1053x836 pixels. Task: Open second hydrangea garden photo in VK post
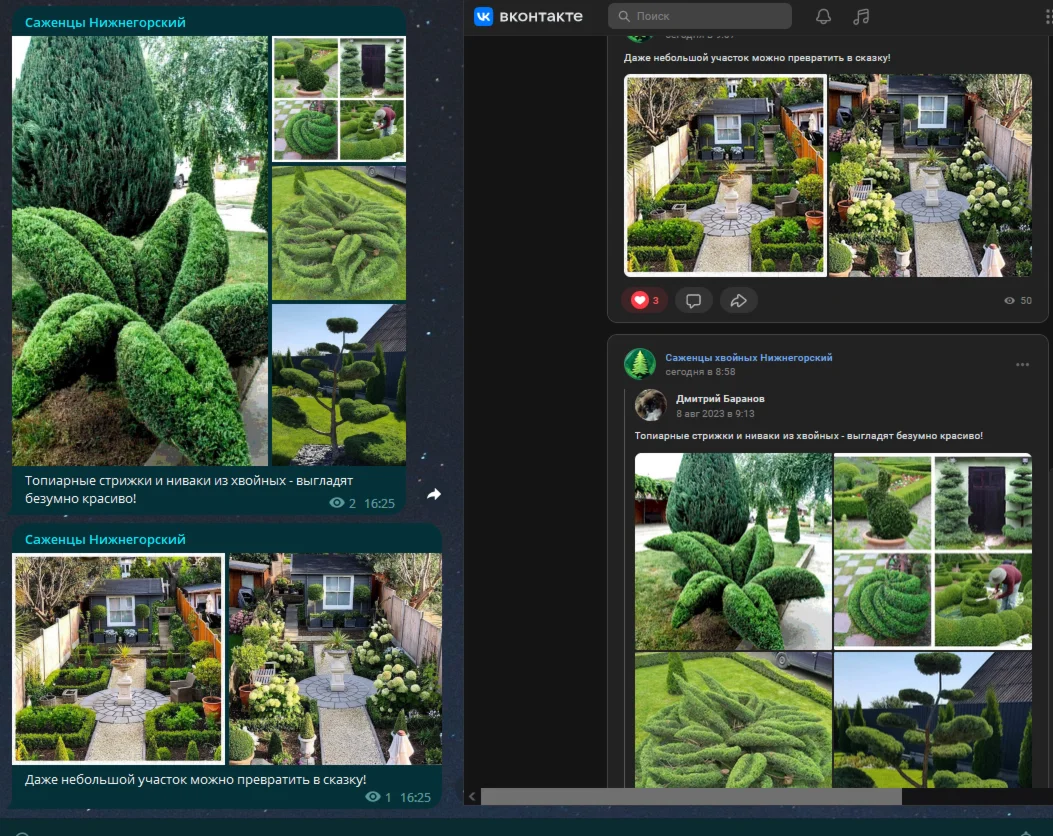point(930,175)
